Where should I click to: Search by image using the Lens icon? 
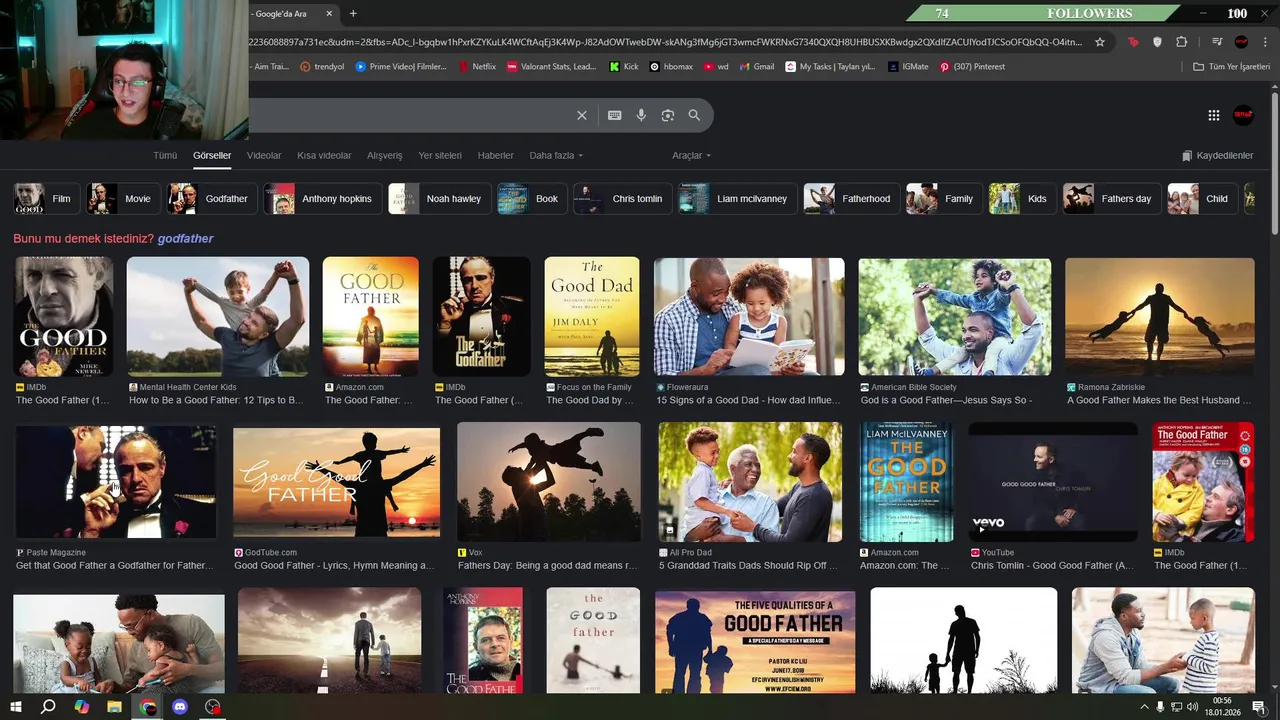pyautogui.click(x=668, y=115)
